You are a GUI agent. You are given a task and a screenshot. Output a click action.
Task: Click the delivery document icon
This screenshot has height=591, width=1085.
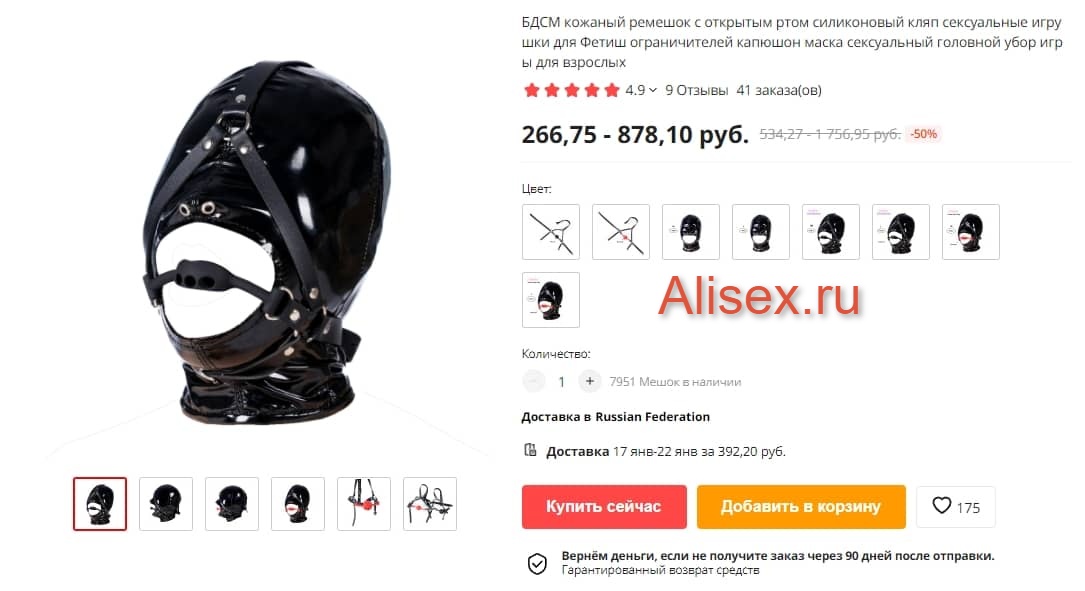(531, 451)
